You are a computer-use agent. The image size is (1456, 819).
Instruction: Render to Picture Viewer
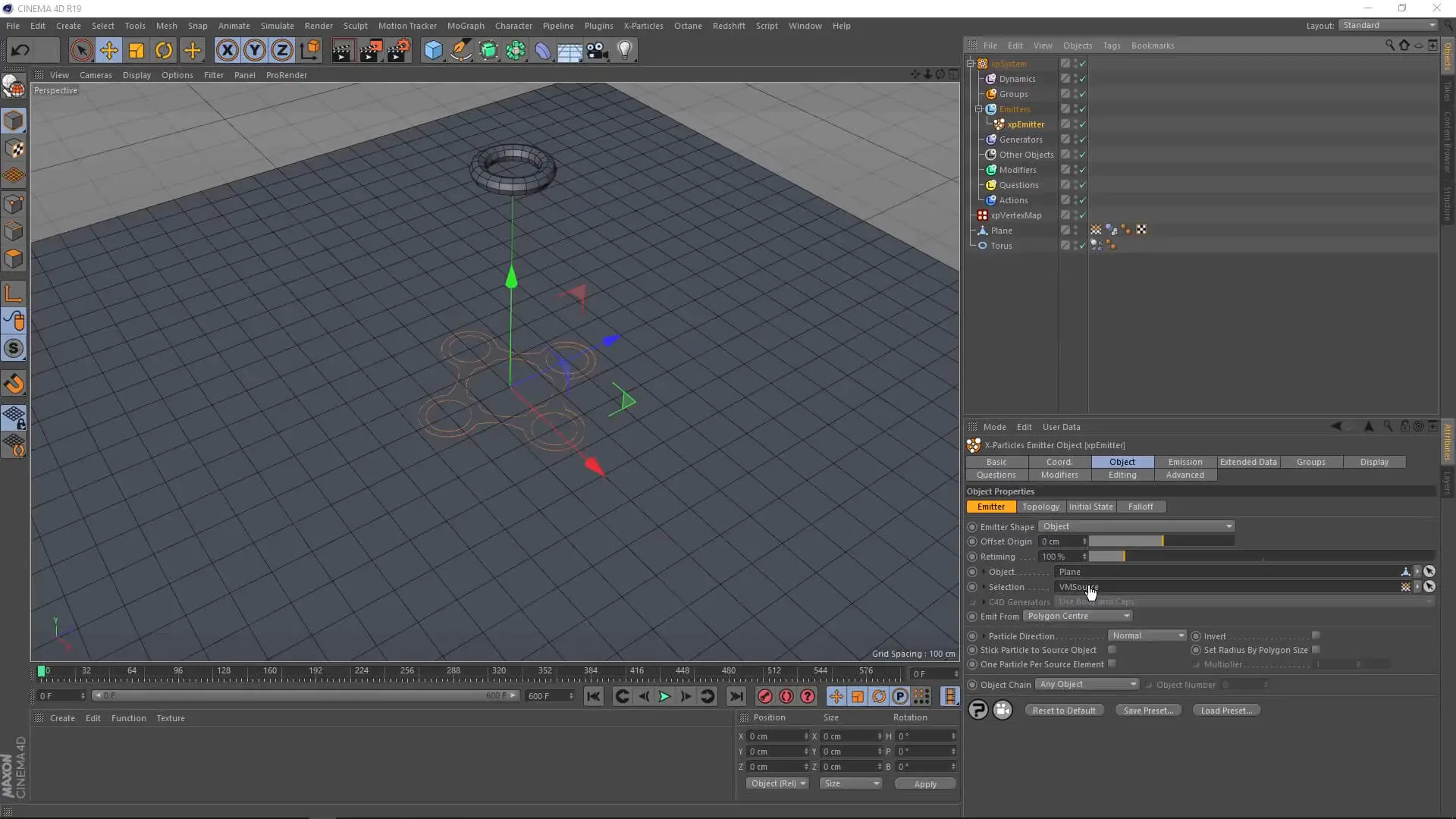[371, 51]
